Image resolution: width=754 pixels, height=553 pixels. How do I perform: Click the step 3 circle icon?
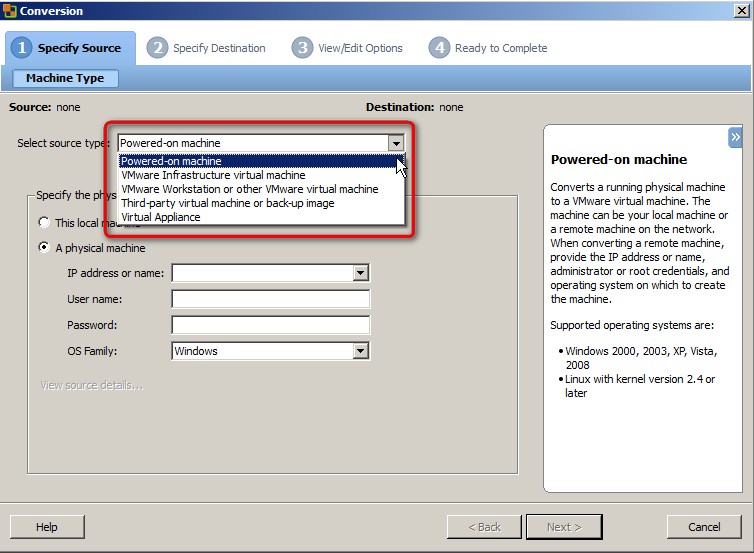302,48
